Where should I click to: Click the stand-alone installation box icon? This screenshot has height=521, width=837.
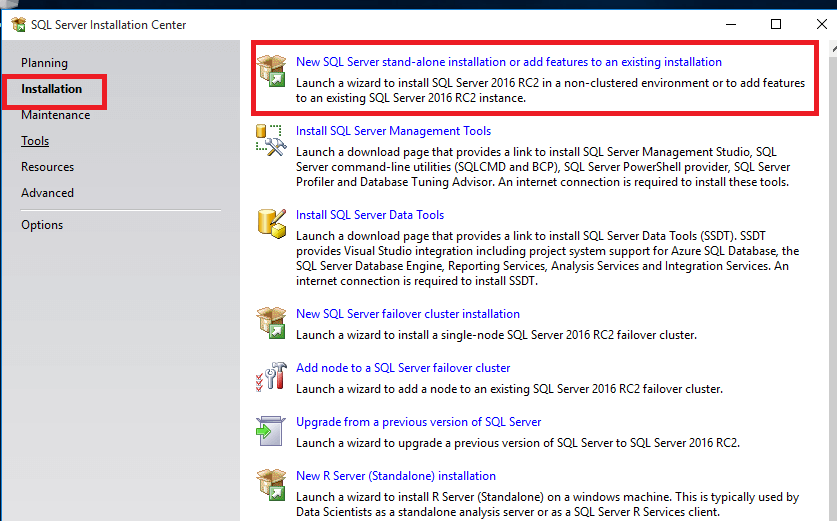tap(272, 70)
